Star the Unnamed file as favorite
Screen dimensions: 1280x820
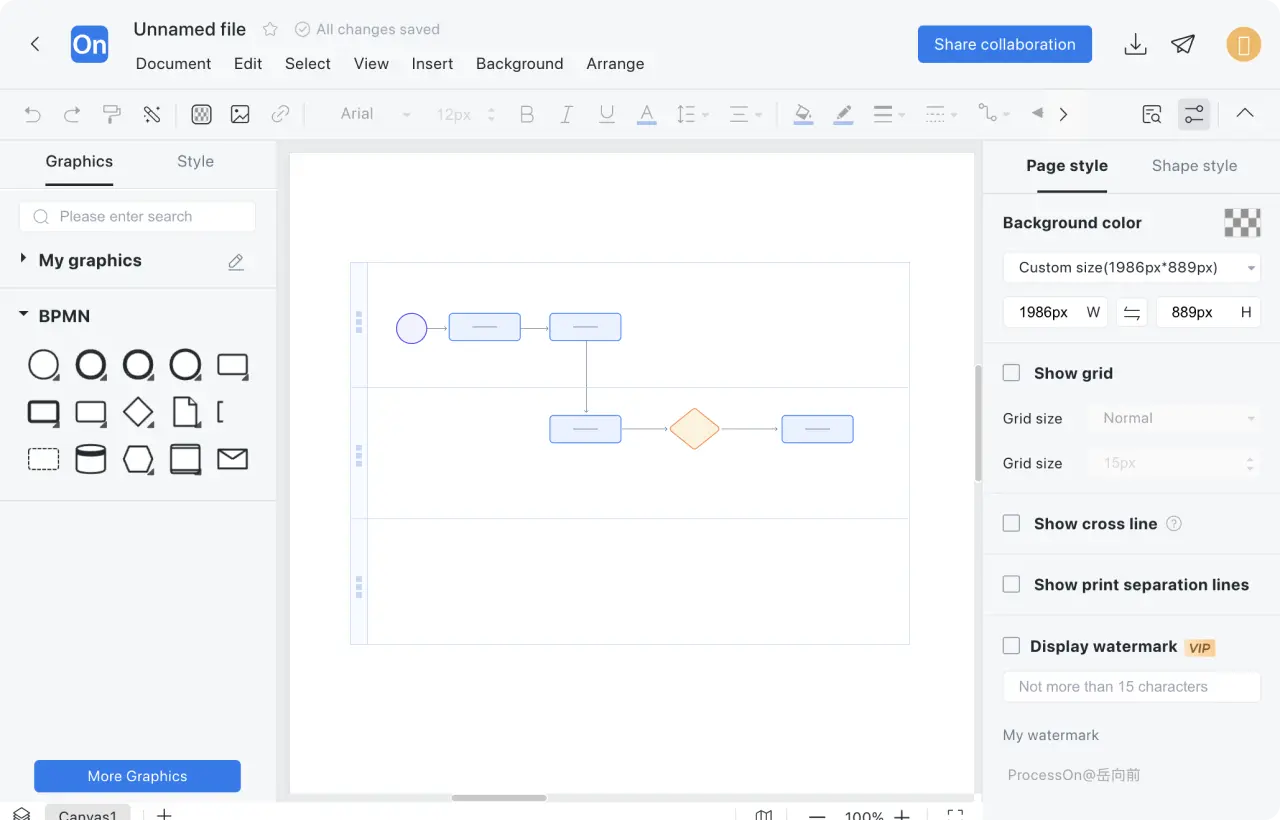coord(270,30)
